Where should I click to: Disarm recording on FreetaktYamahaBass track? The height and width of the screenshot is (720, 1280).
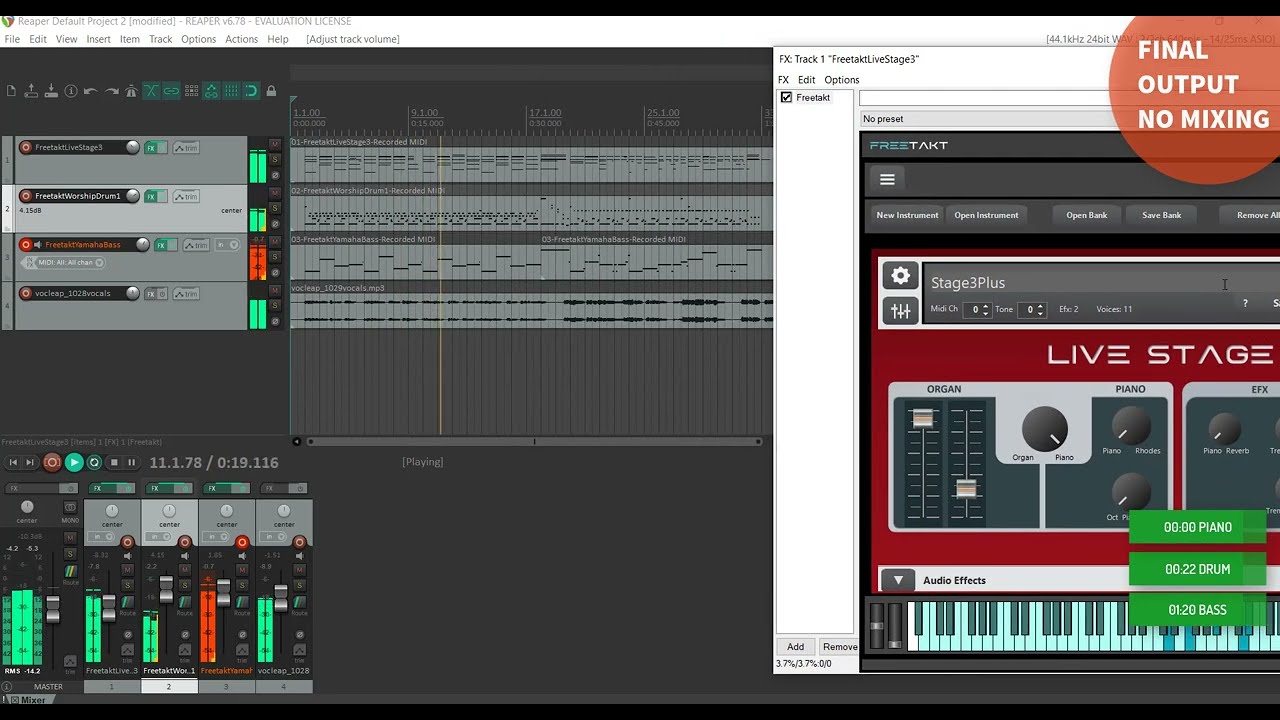26,244
